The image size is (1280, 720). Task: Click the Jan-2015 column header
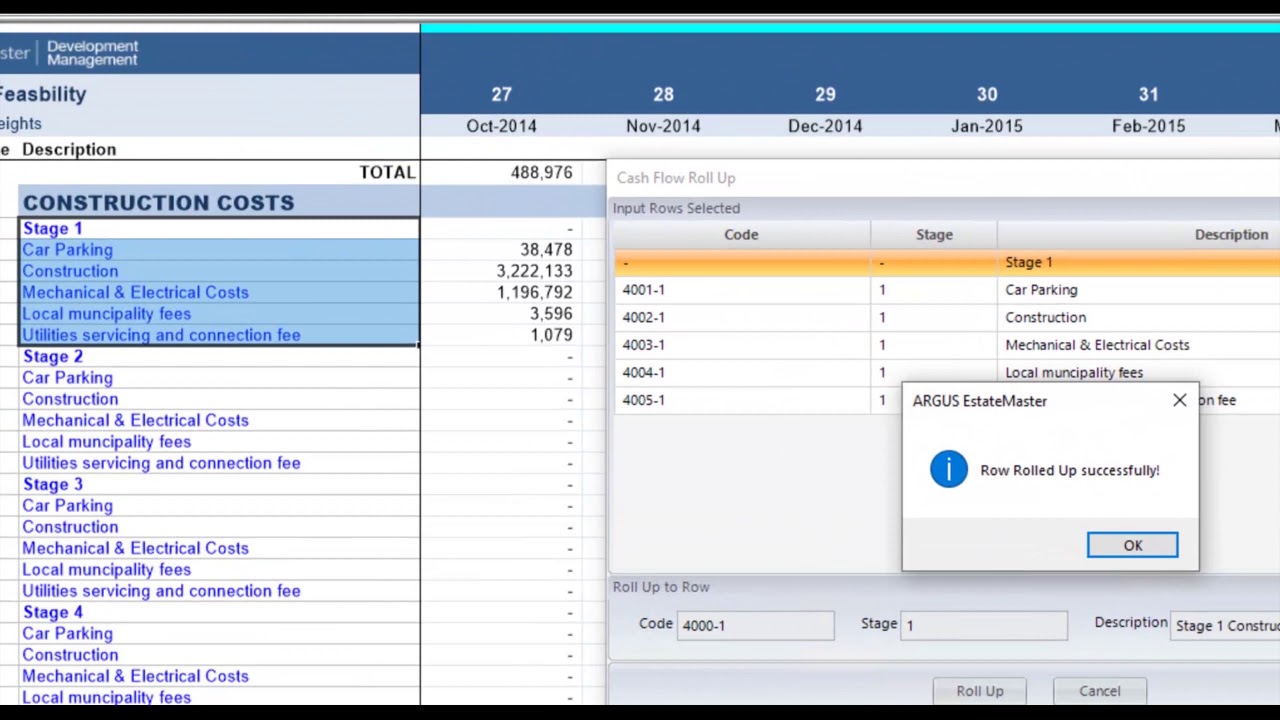point(987,126)
